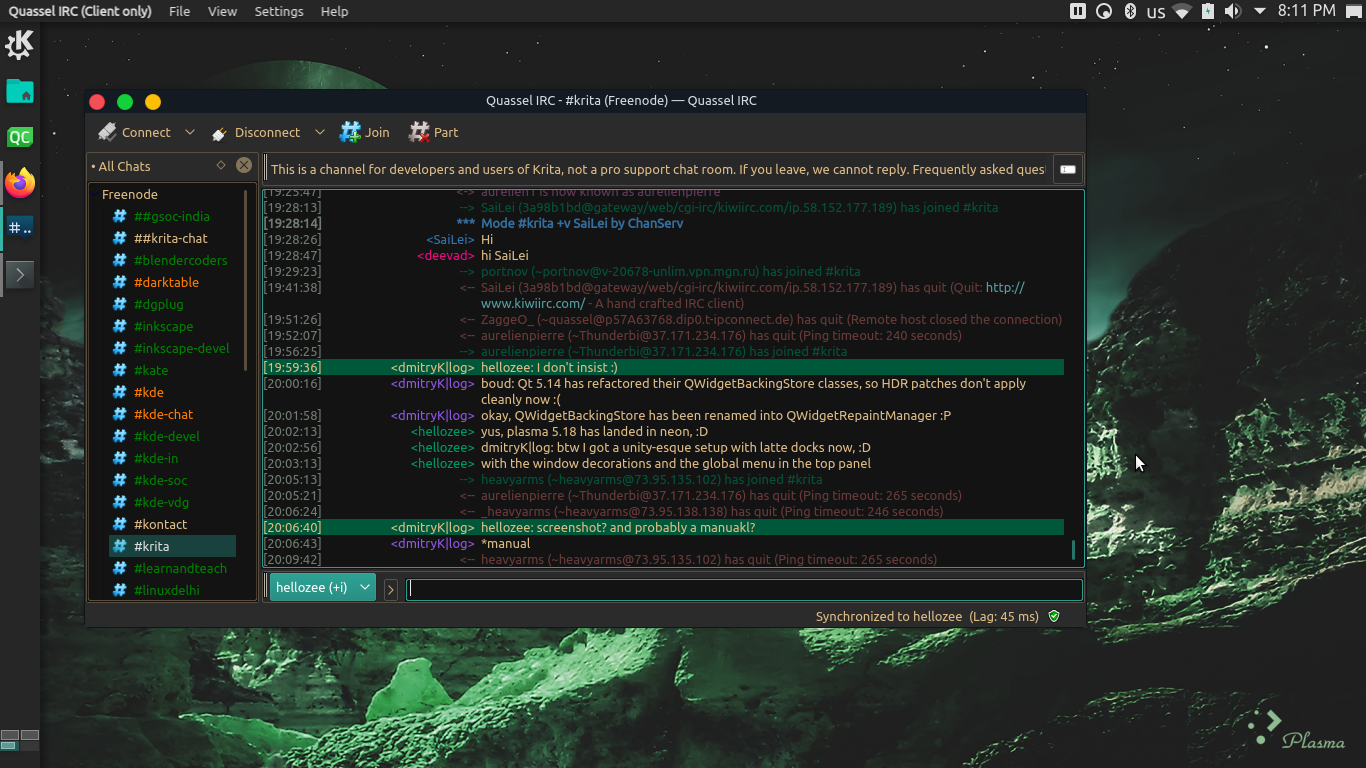This screenshot has width=1366, height=768.
Task: Click the secure connection shield icon
Action: click(x=1053, y=616)
